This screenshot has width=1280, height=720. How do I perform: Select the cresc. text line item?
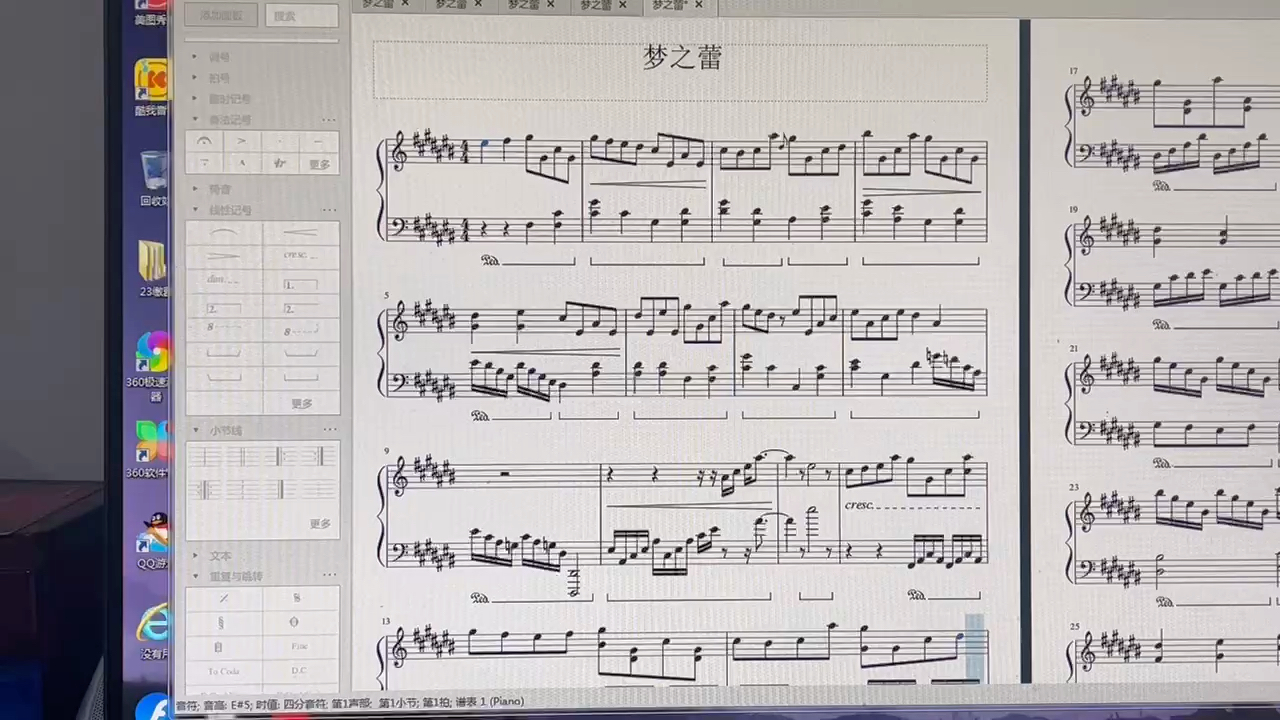(x=300, y=256)
